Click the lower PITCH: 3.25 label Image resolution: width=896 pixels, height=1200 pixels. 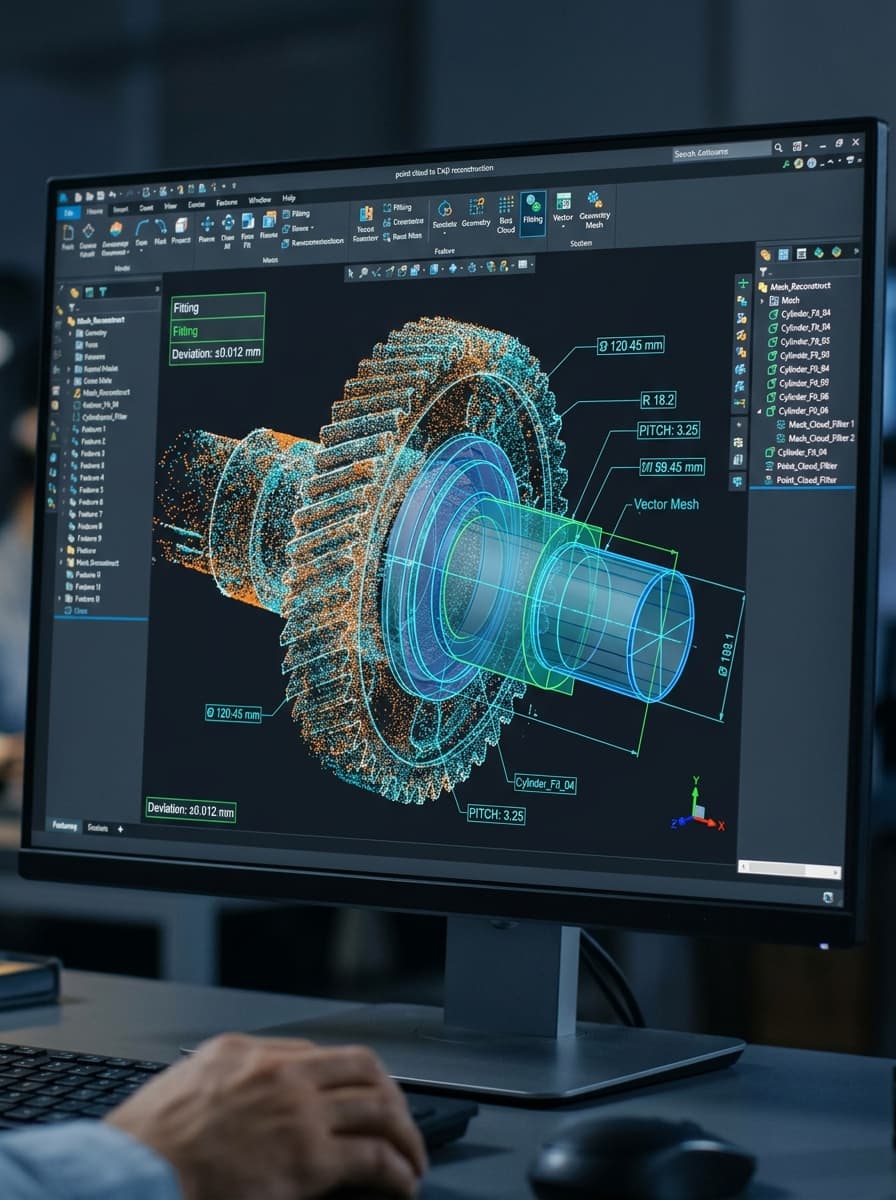tap(497, 814)
